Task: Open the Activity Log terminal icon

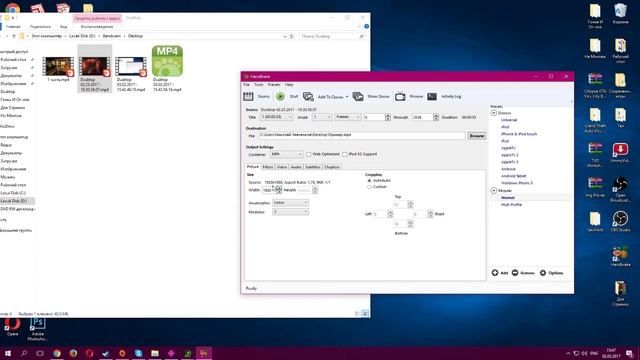Action: 432,96
